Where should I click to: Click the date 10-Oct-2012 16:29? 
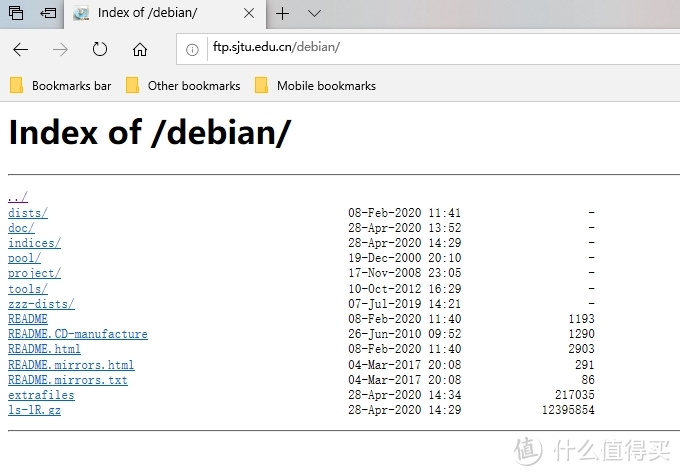pyautogui.click(x=405, y=289)
